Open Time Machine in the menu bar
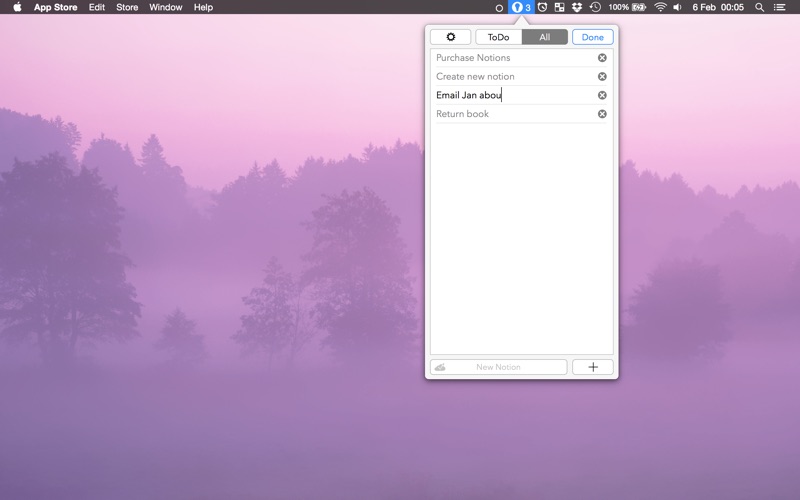800x500 pixels. coord(595,7)
